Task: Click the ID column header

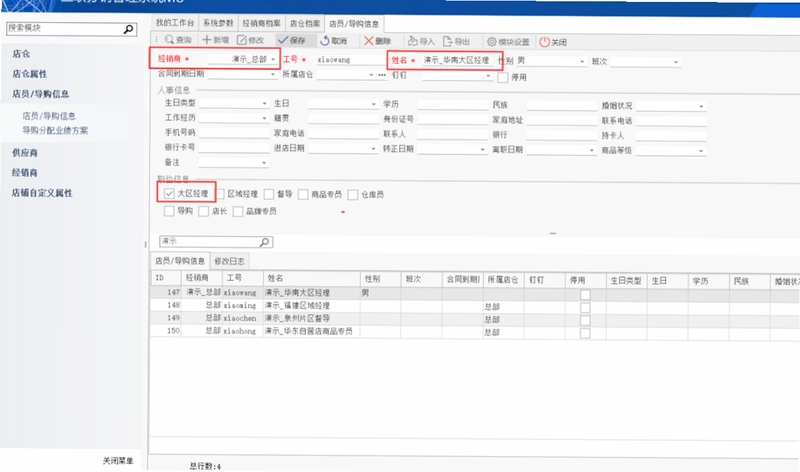Action: (x=166, y=278)
